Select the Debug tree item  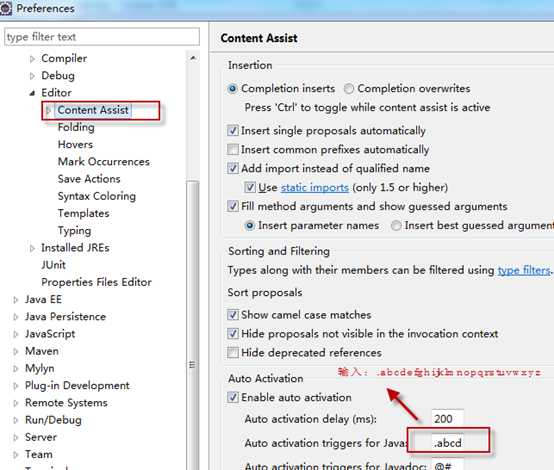tap(58, 76)
